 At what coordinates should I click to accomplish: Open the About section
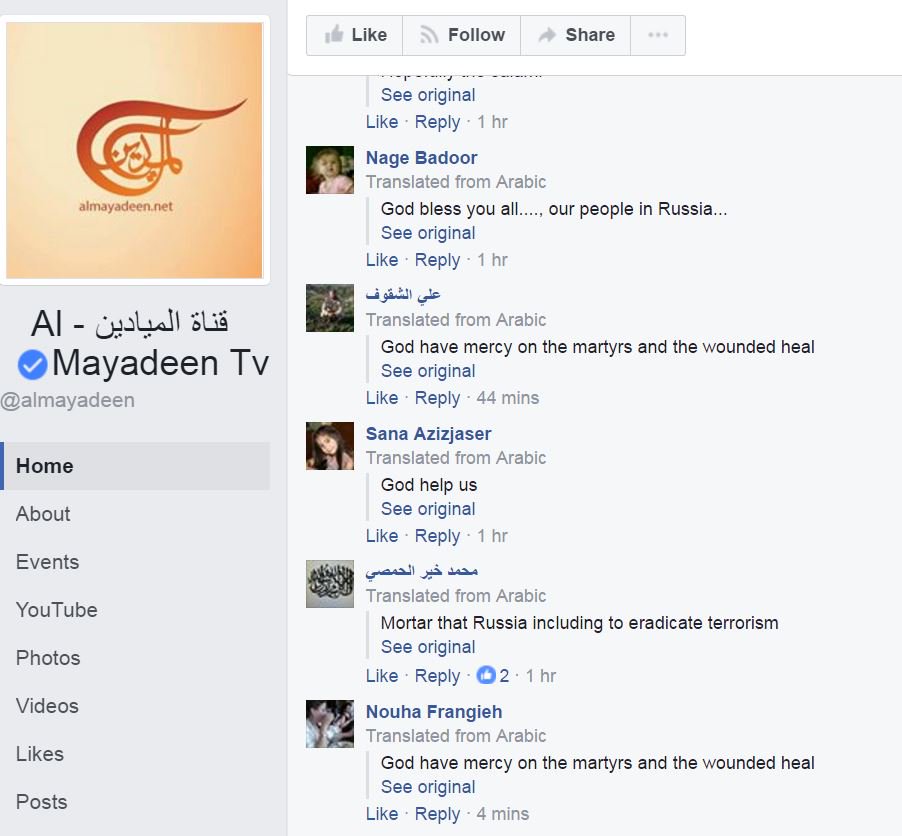(43, 514)
